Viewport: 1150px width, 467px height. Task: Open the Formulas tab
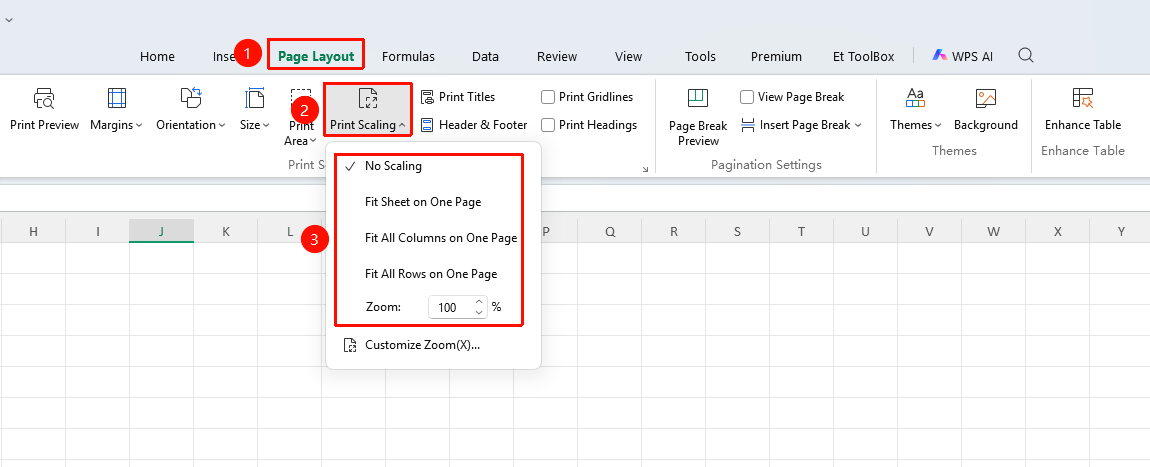(x=409, y=56)
